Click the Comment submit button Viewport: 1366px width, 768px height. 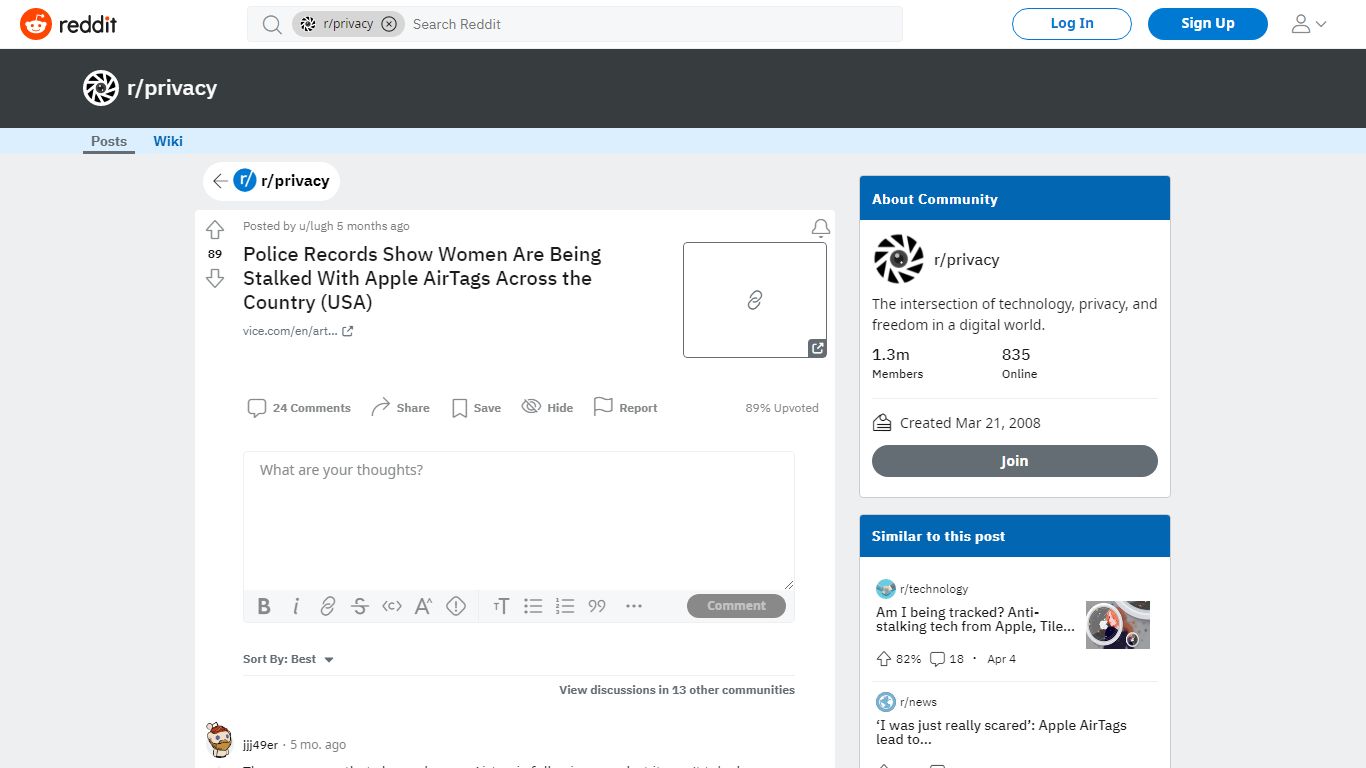(x=736, y=606)
